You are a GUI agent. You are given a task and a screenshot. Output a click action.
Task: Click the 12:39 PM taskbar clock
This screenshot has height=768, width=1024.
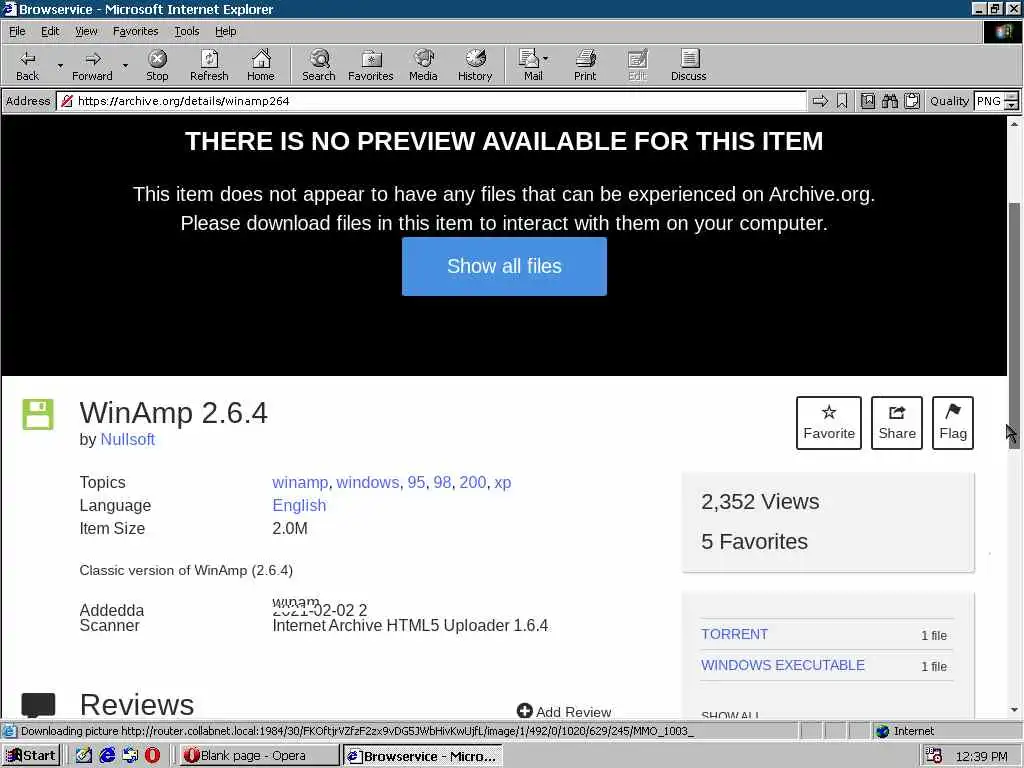coord(981,756)
